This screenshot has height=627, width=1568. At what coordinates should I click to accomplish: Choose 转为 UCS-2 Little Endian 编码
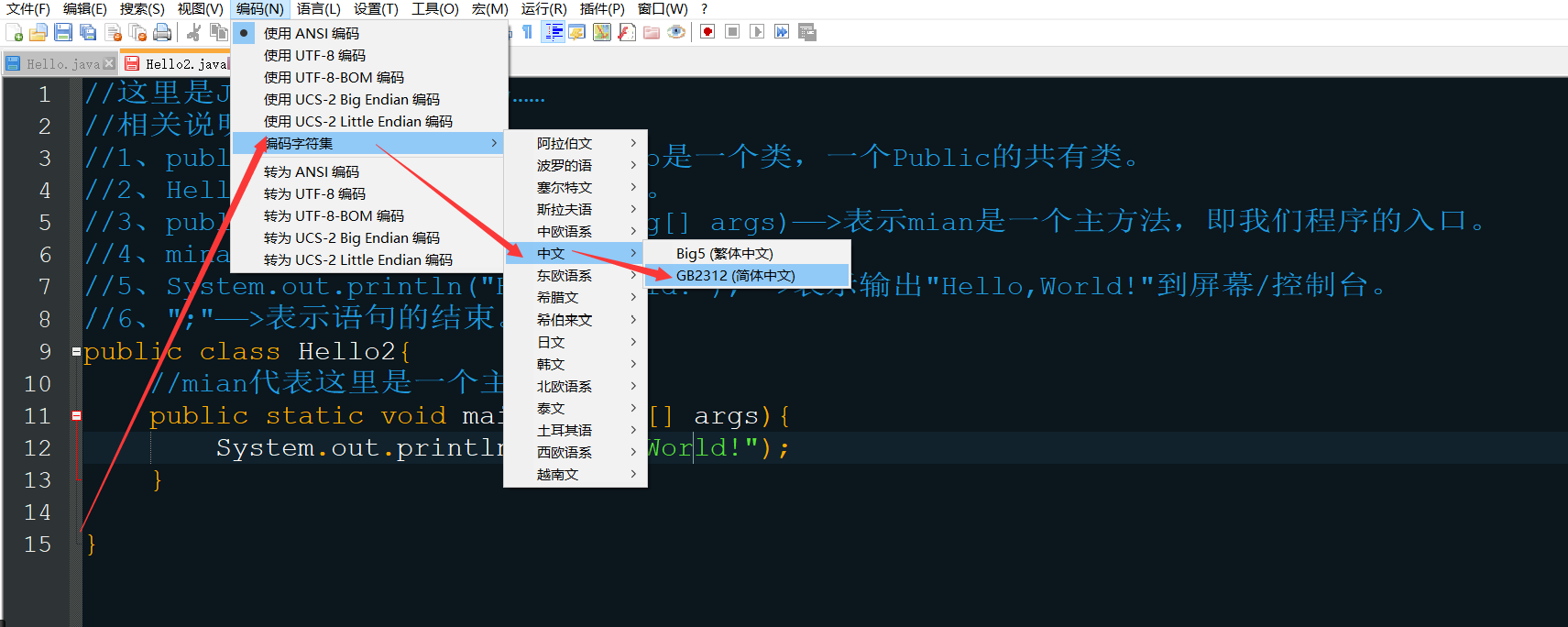pyautogui.click(x=369, y=259)
